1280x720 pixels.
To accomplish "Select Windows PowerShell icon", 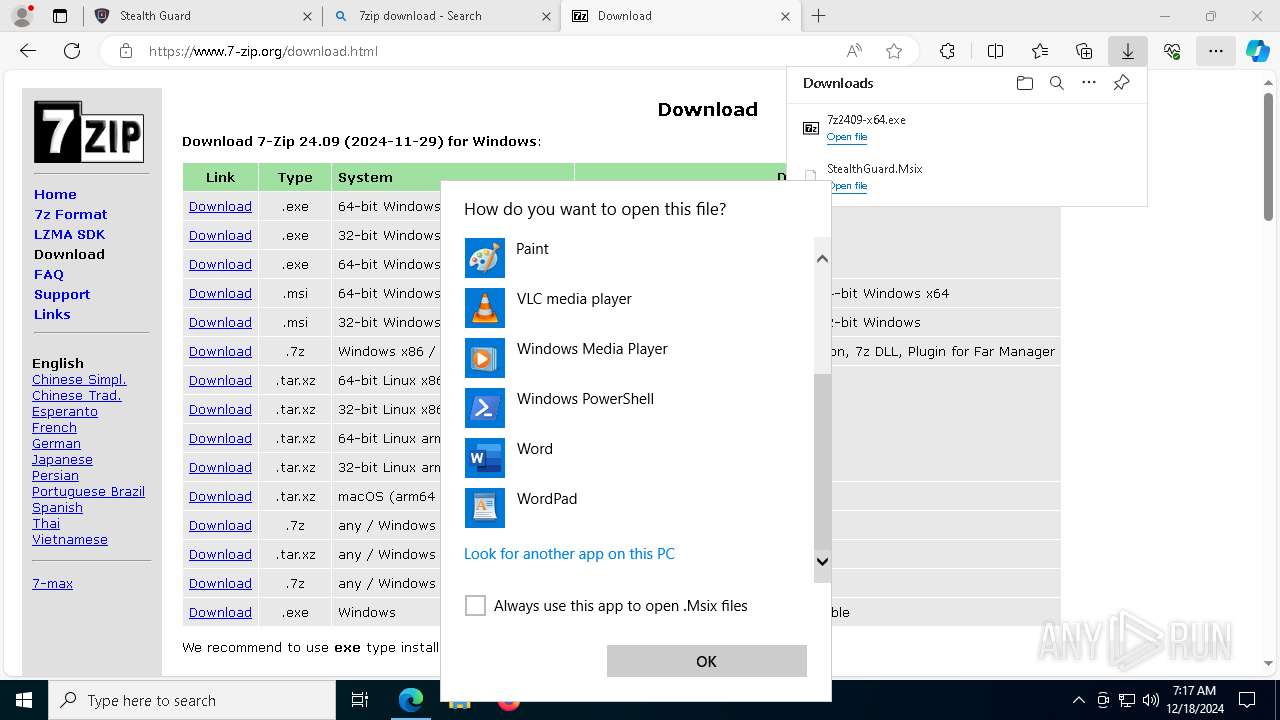I will pyautogui.click(x=485, y=408).
